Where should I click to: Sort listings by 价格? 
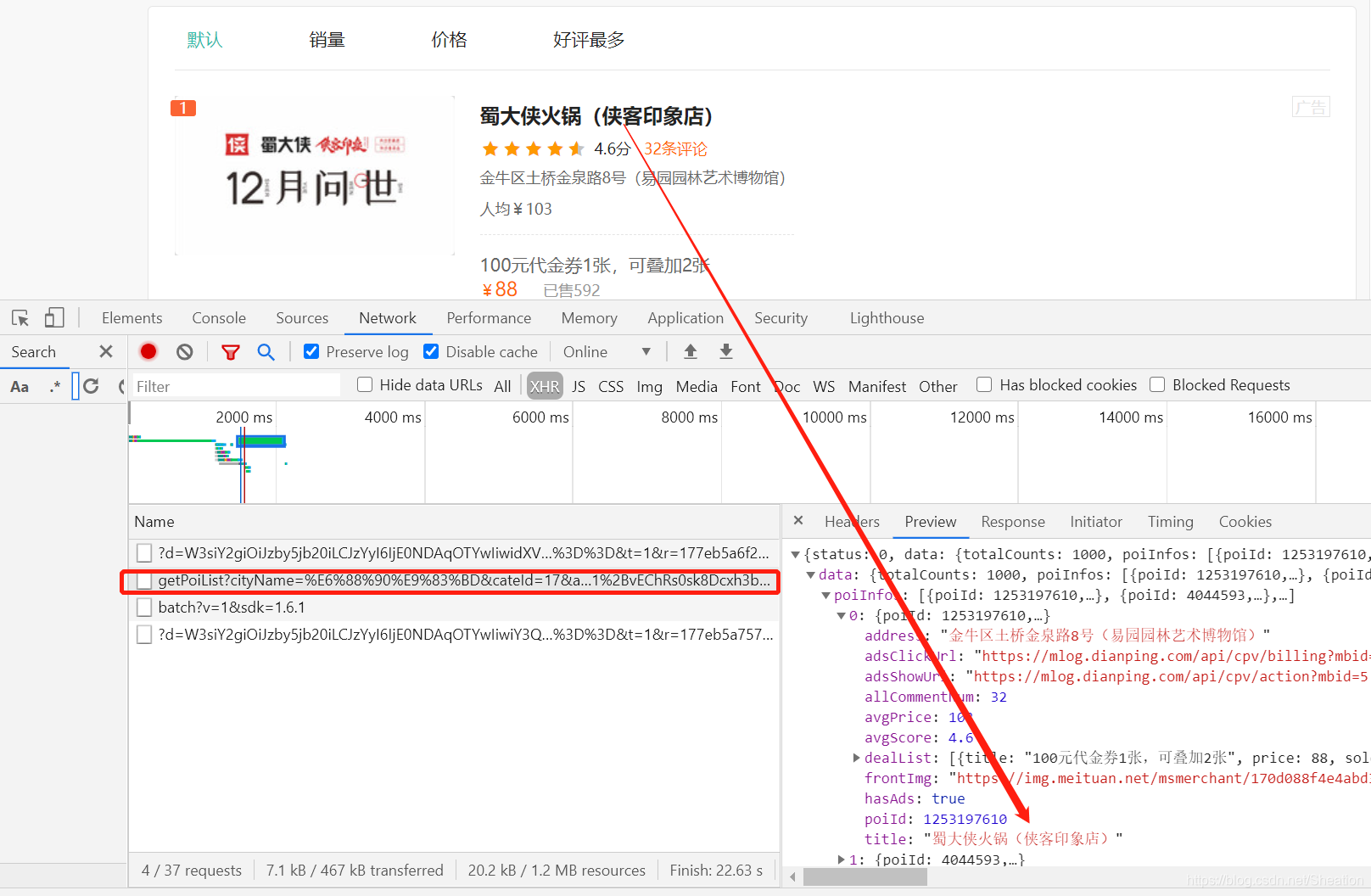(x=449, y=40)
